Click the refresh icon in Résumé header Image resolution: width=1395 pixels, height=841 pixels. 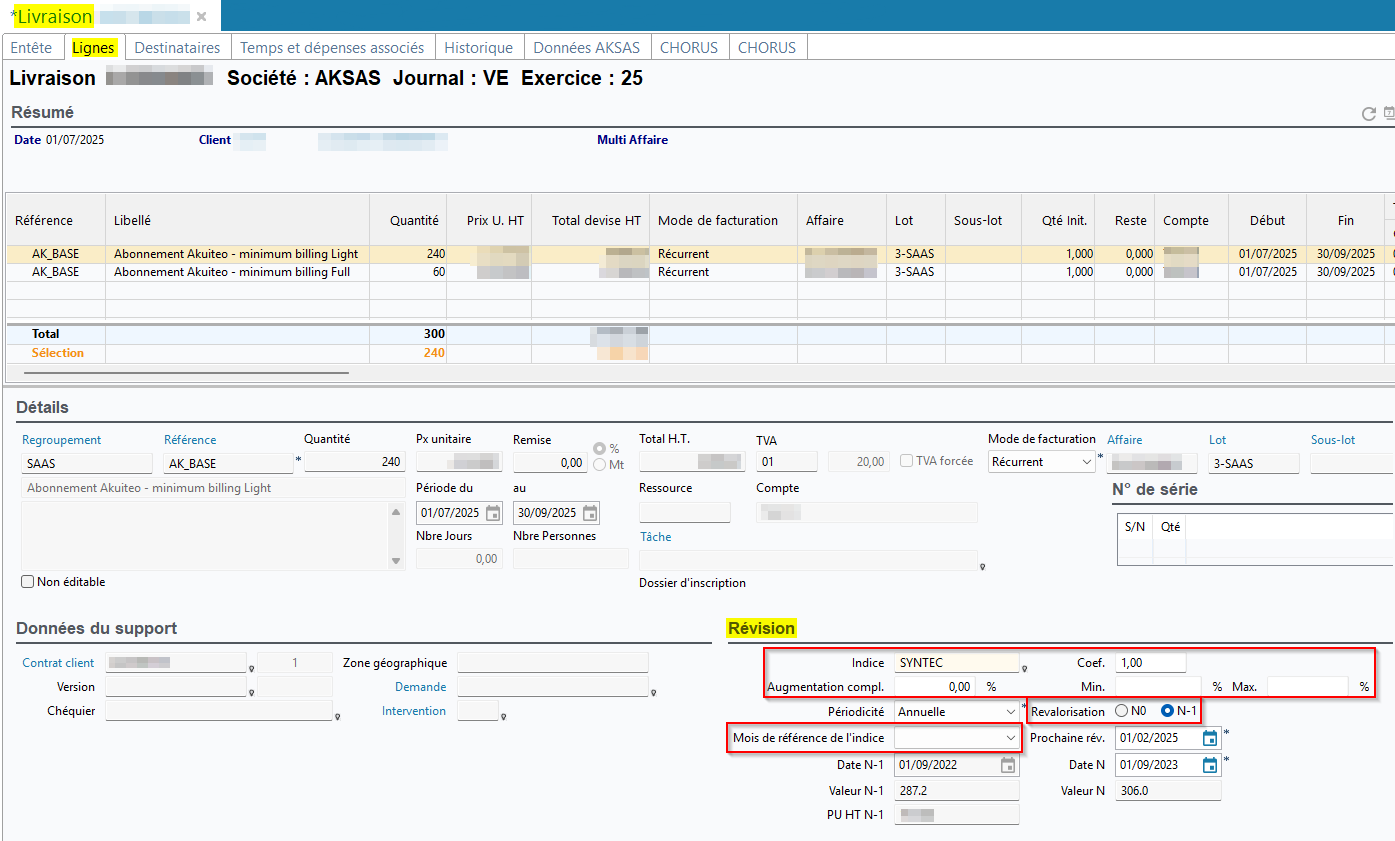(1369, 114)
